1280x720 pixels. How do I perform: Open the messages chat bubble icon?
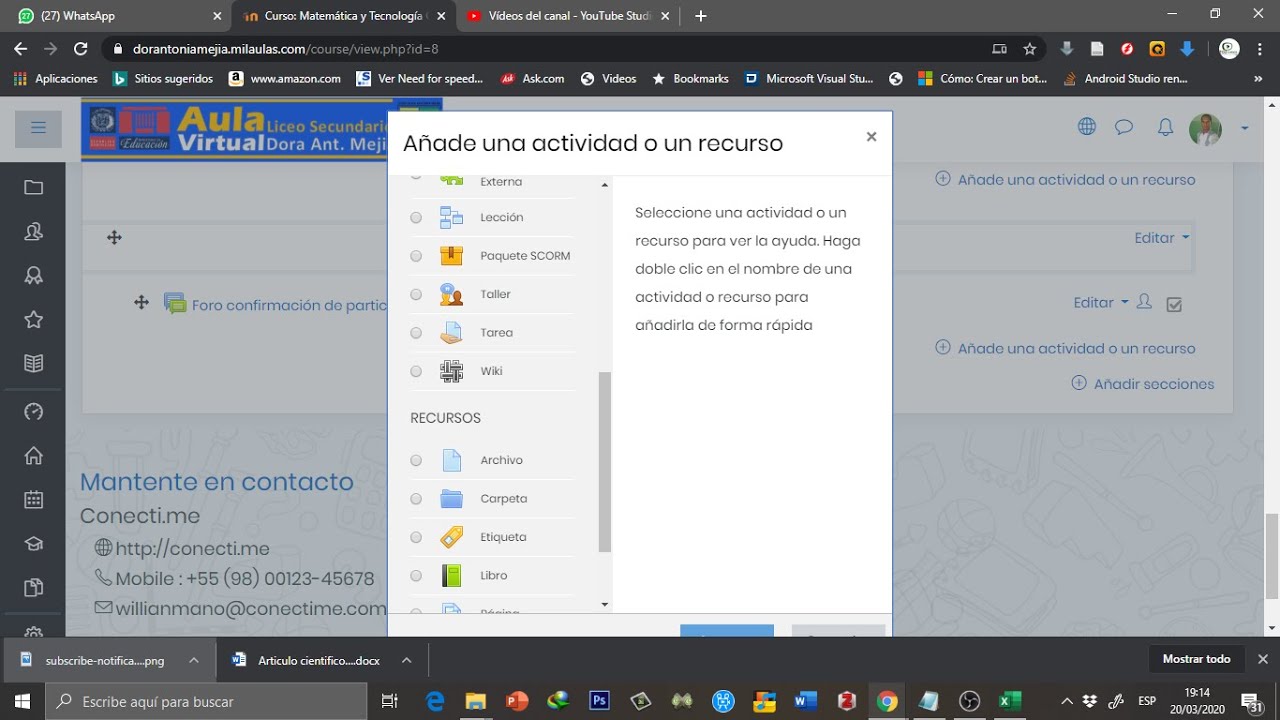(x=1124, y=127)
